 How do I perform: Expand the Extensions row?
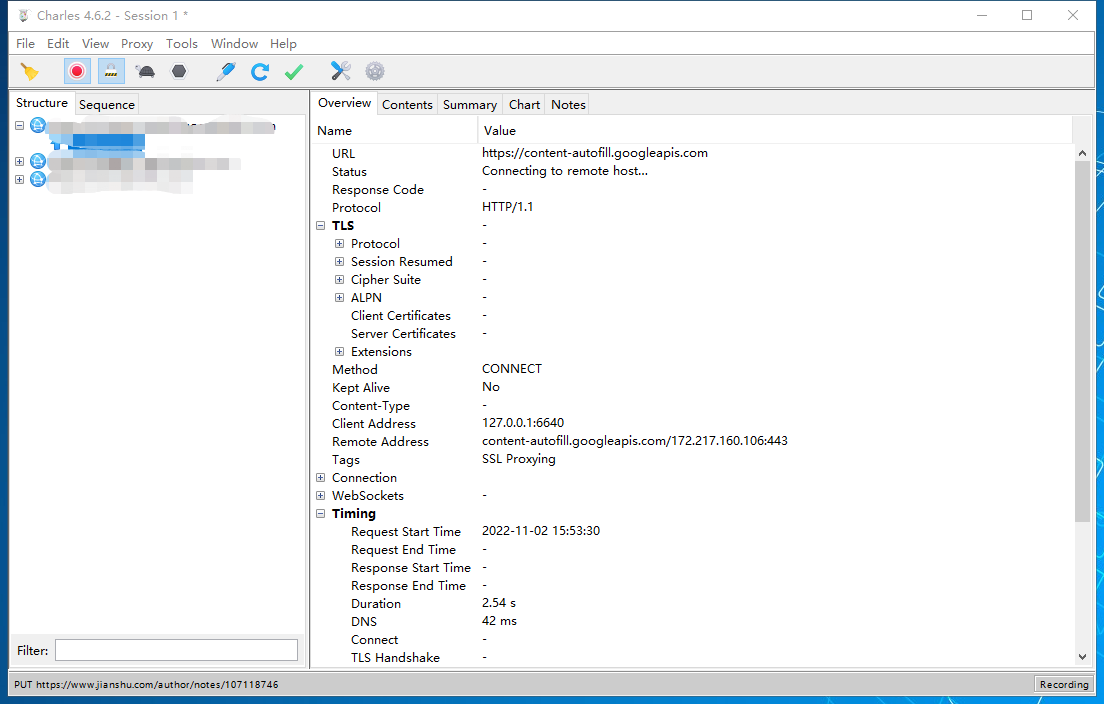(339, 352)
